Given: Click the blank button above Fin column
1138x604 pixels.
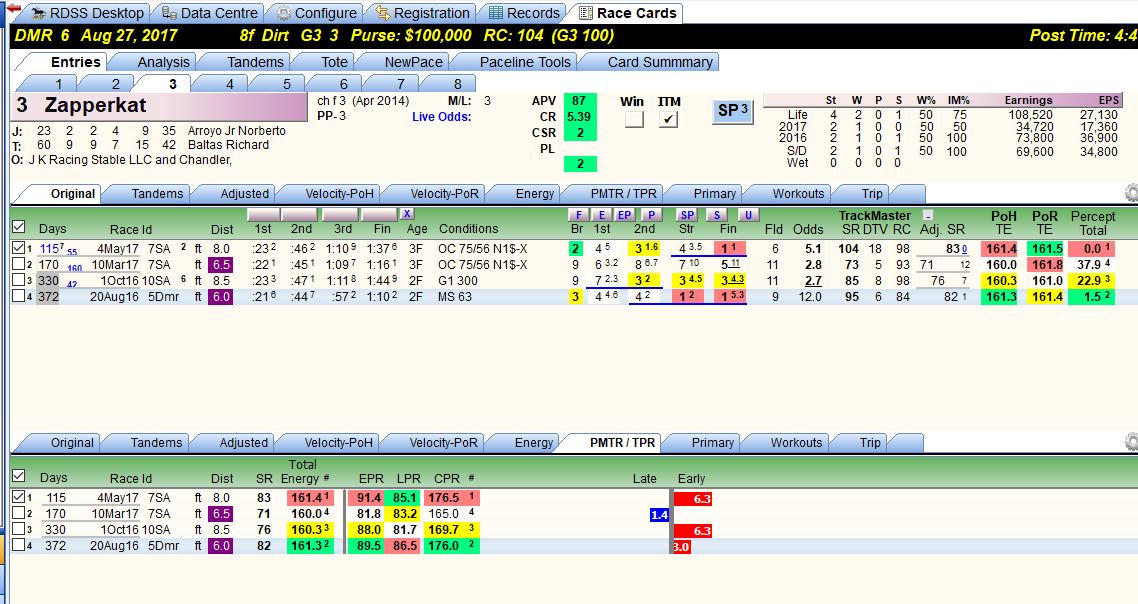Looking at the screenshot, I should (x=379, y=215).
